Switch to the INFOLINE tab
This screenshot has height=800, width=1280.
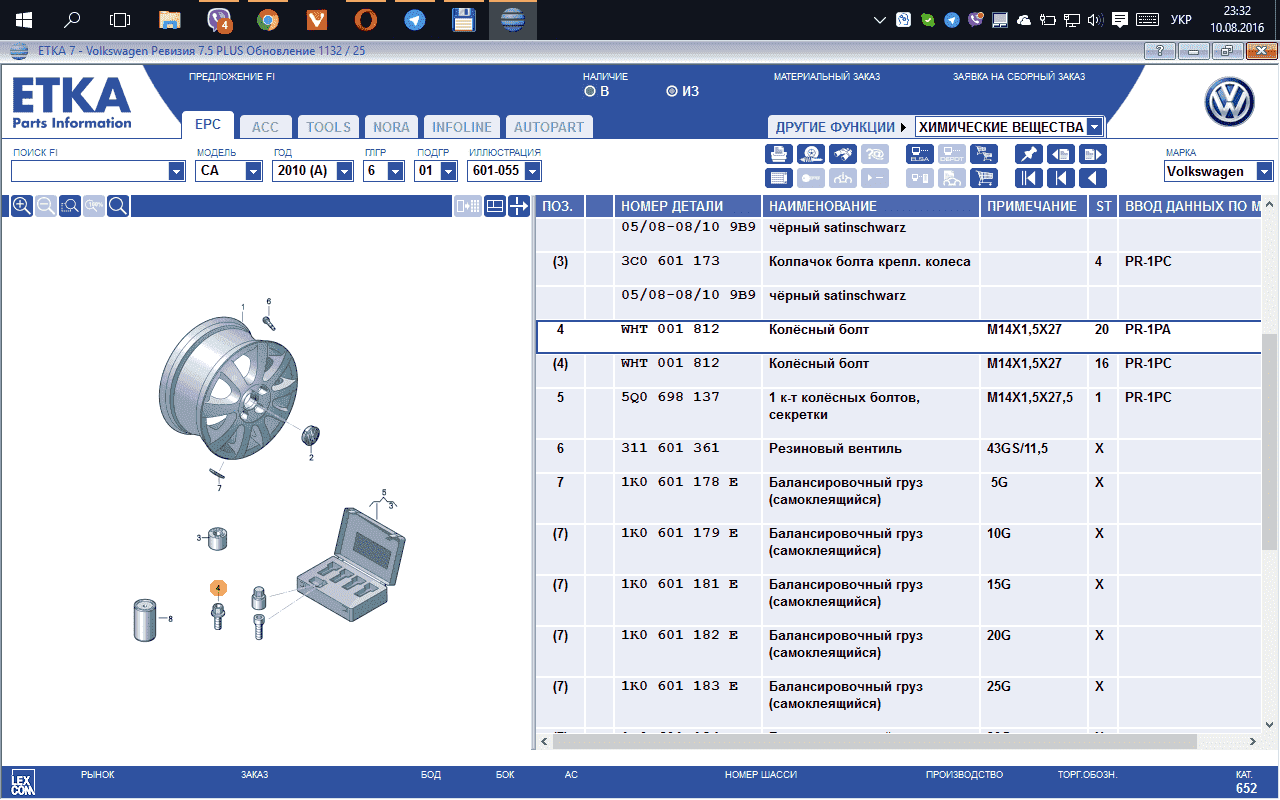coord(461,127)
